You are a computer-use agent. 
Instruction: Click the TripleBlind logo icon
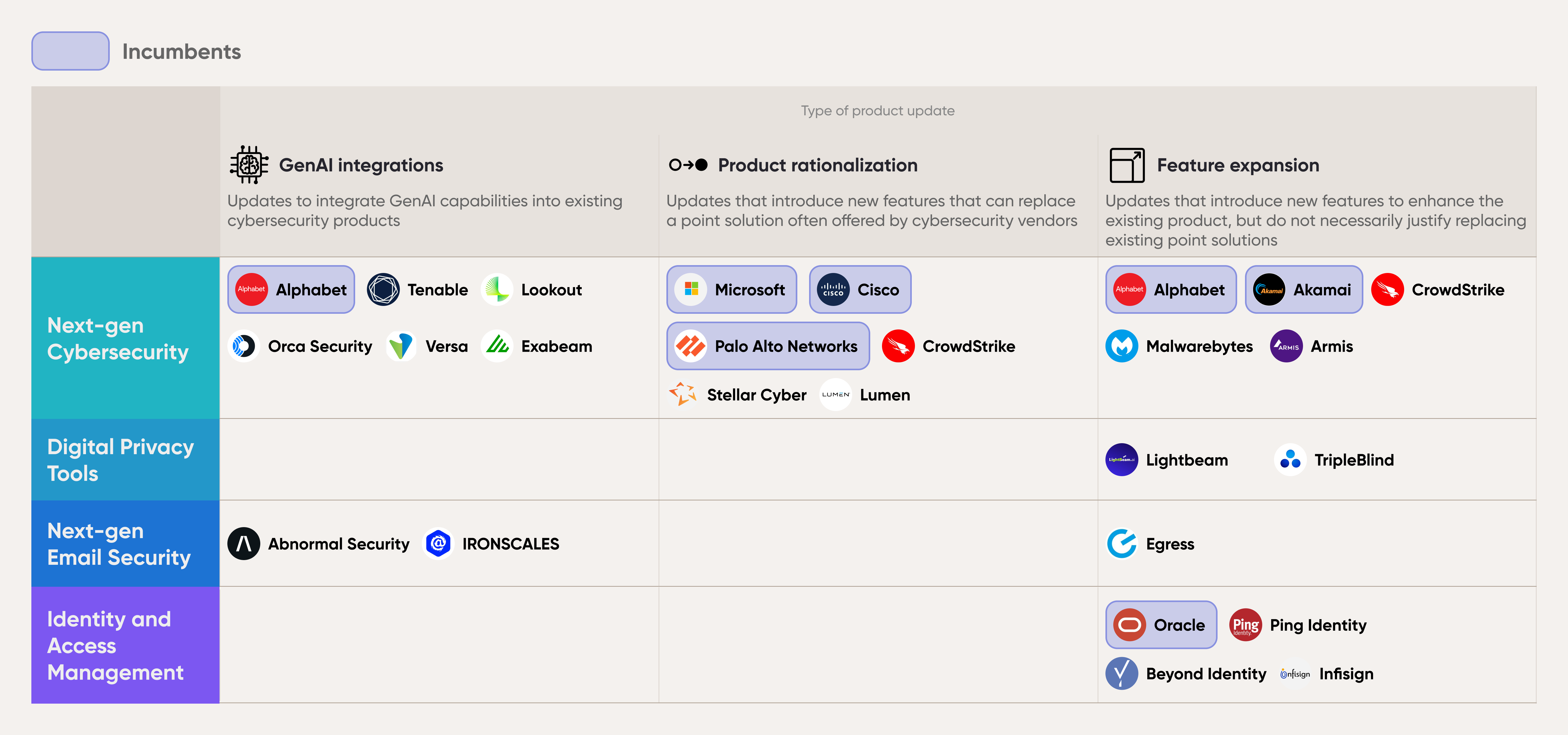coord(1290,460)
